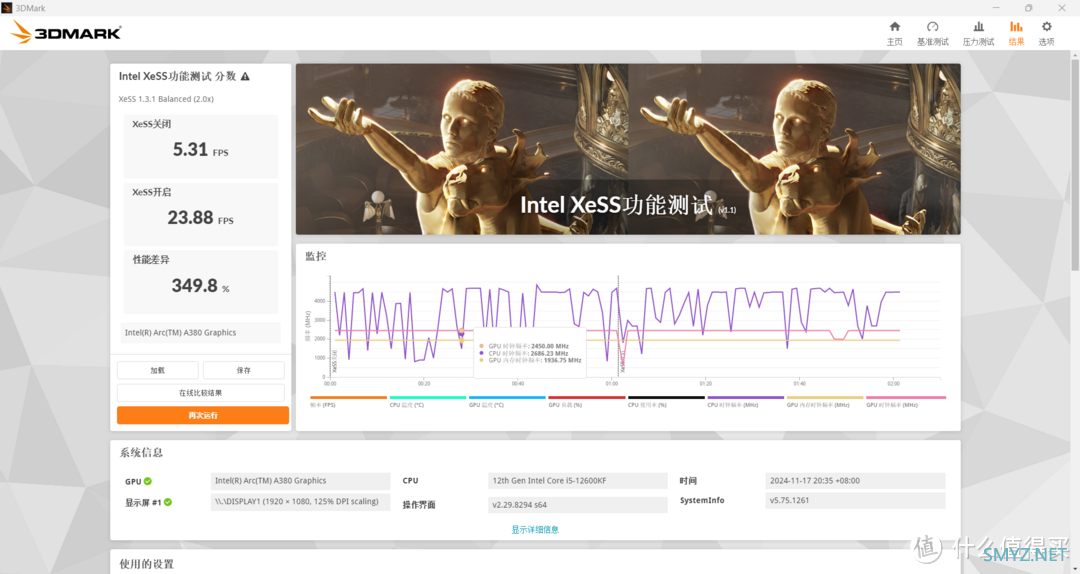Screen dimensions: 1080x574
Task: Toggle the black CPU 使用率 (%) legend
Action: coord(666,401)
